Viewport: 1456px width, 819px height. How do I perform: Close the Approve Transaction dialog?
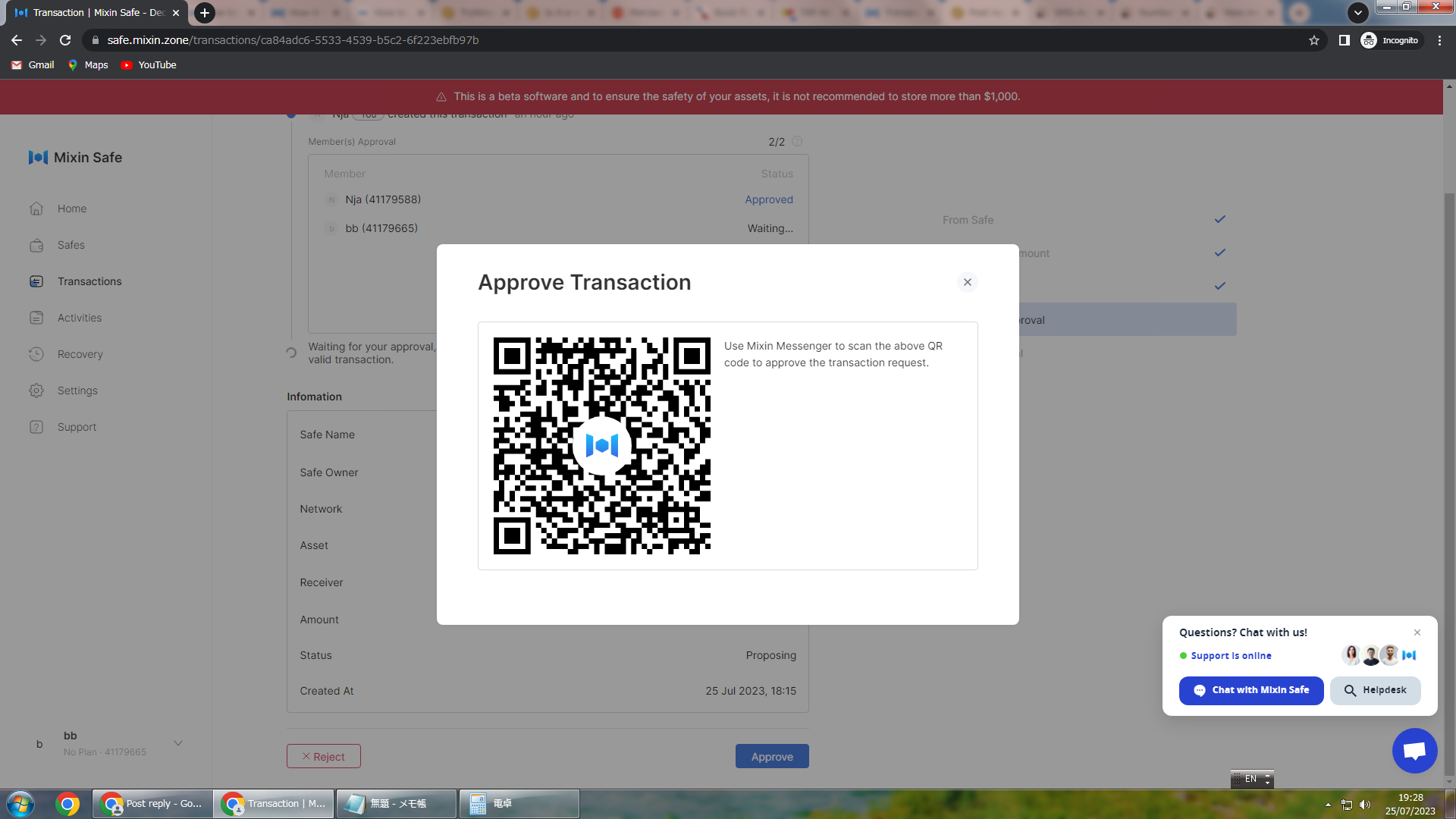point(967,282)
